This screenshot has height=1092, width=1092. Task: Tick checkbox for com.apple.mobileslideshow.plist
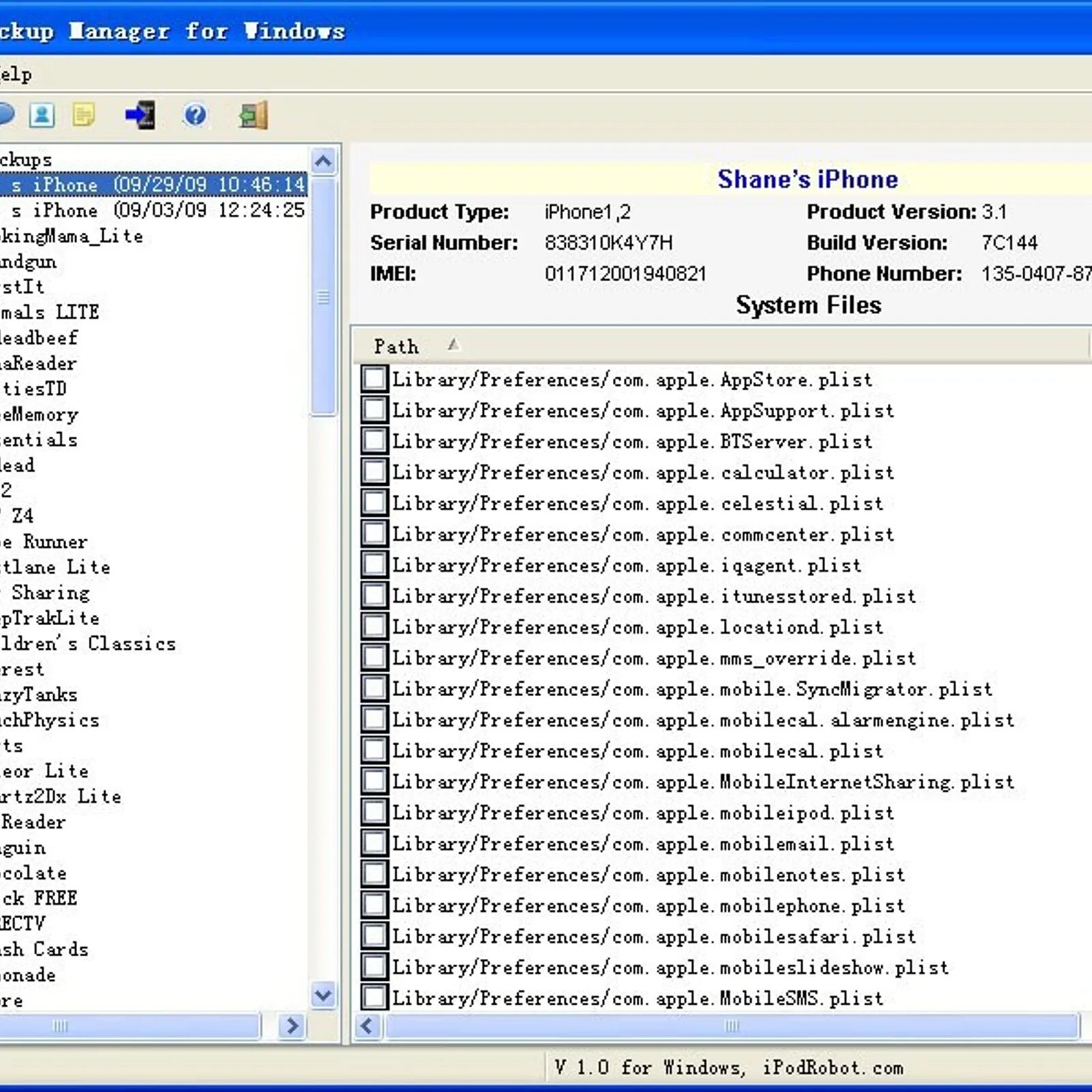pos(374,966)
